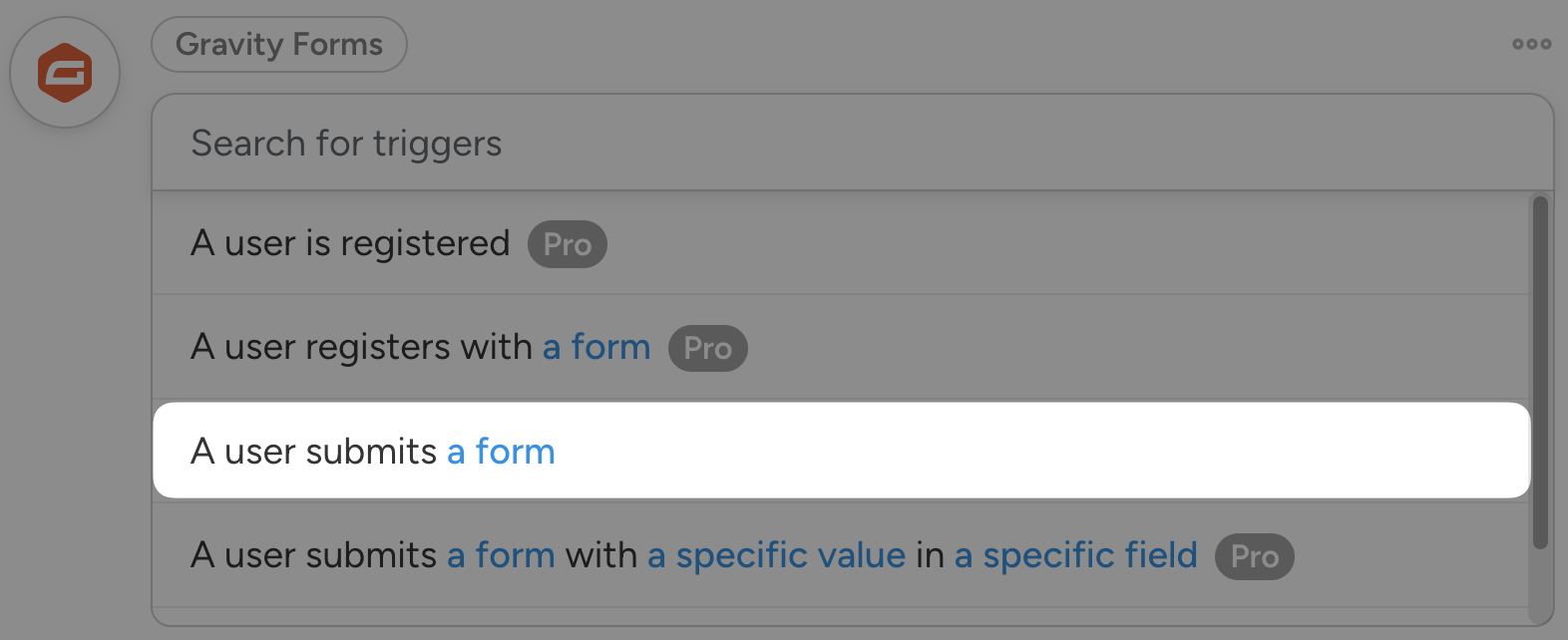Click the 'a specific value' link
This screenshot has width=1568, height=640.
[776, 555]
